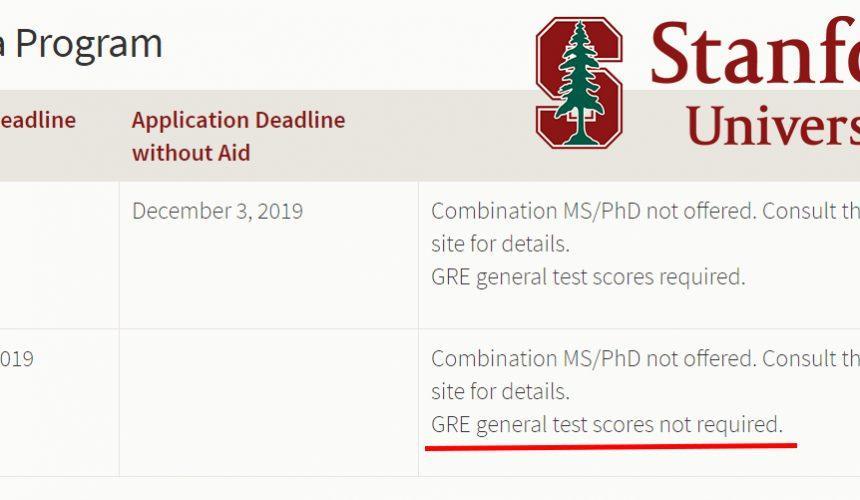Click the word 'Consult' in the first row
The image size is (860, 500).
coord(796,211)
